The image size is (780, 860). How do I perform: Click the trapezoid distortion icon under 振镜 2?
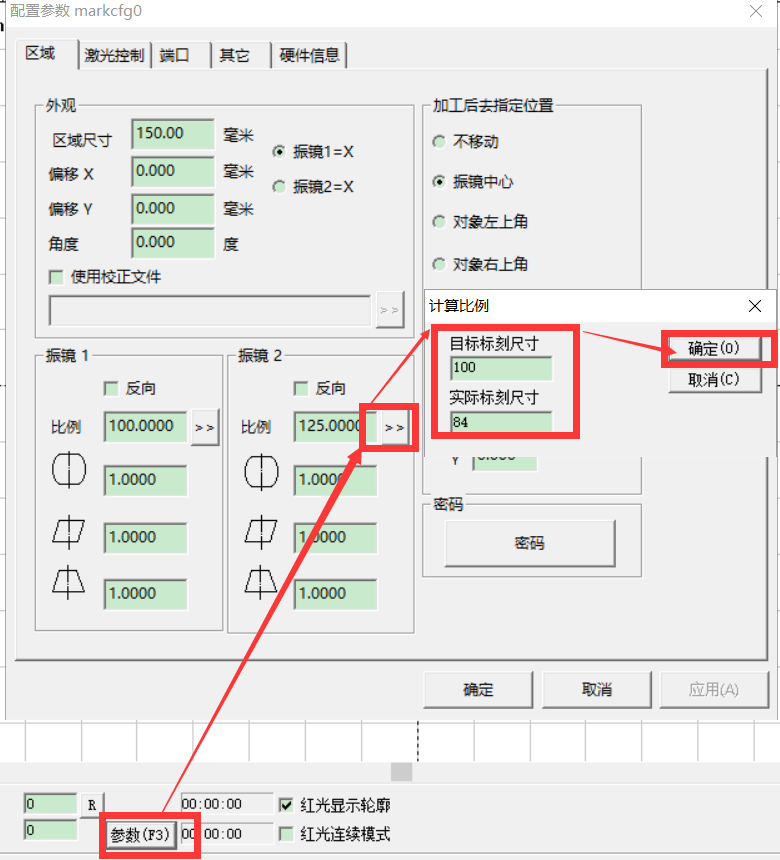261,582
